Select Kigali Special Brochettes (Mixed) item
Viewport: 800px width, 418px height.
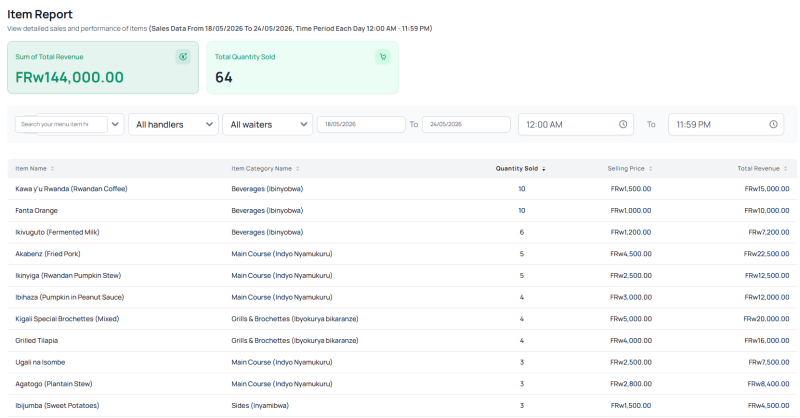click(x=67, y=319)
